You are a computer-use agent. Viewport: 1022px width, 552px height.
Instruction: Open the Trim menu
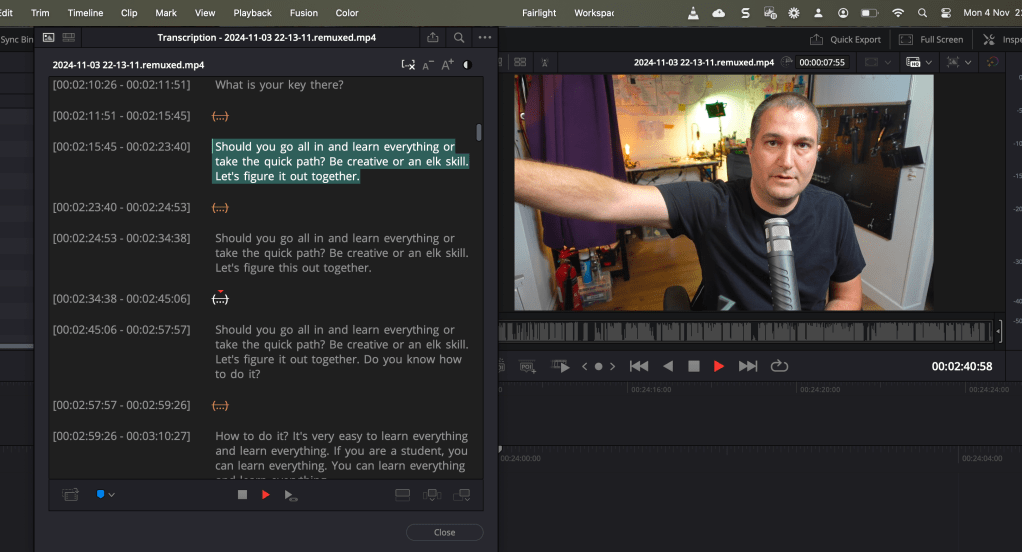[x=40, y=12]
